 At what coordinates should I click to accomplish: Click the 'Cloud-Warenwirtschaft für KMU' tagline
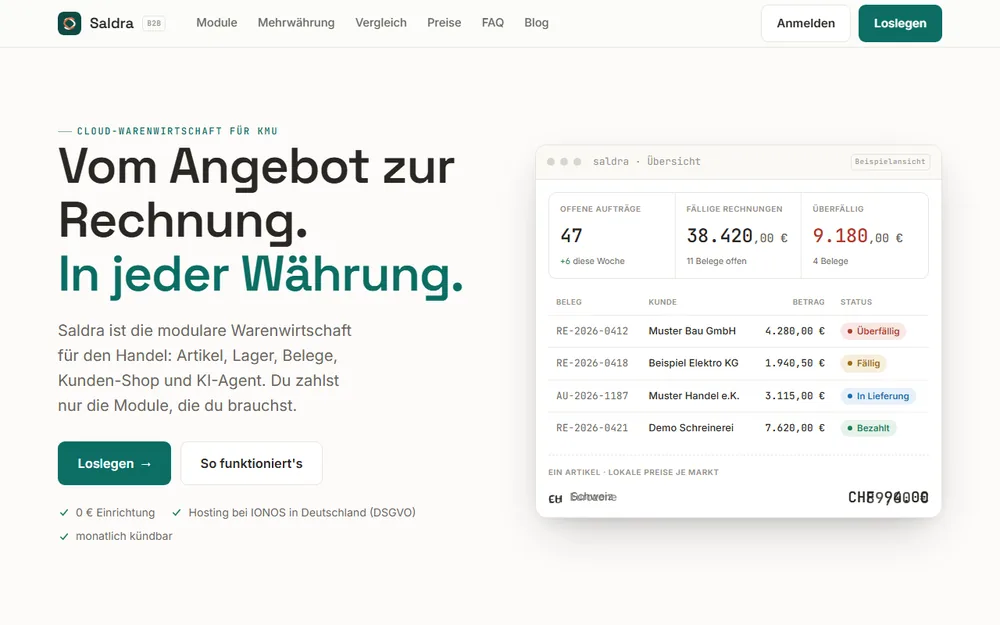pyautogui.click(x=177, y=131)
